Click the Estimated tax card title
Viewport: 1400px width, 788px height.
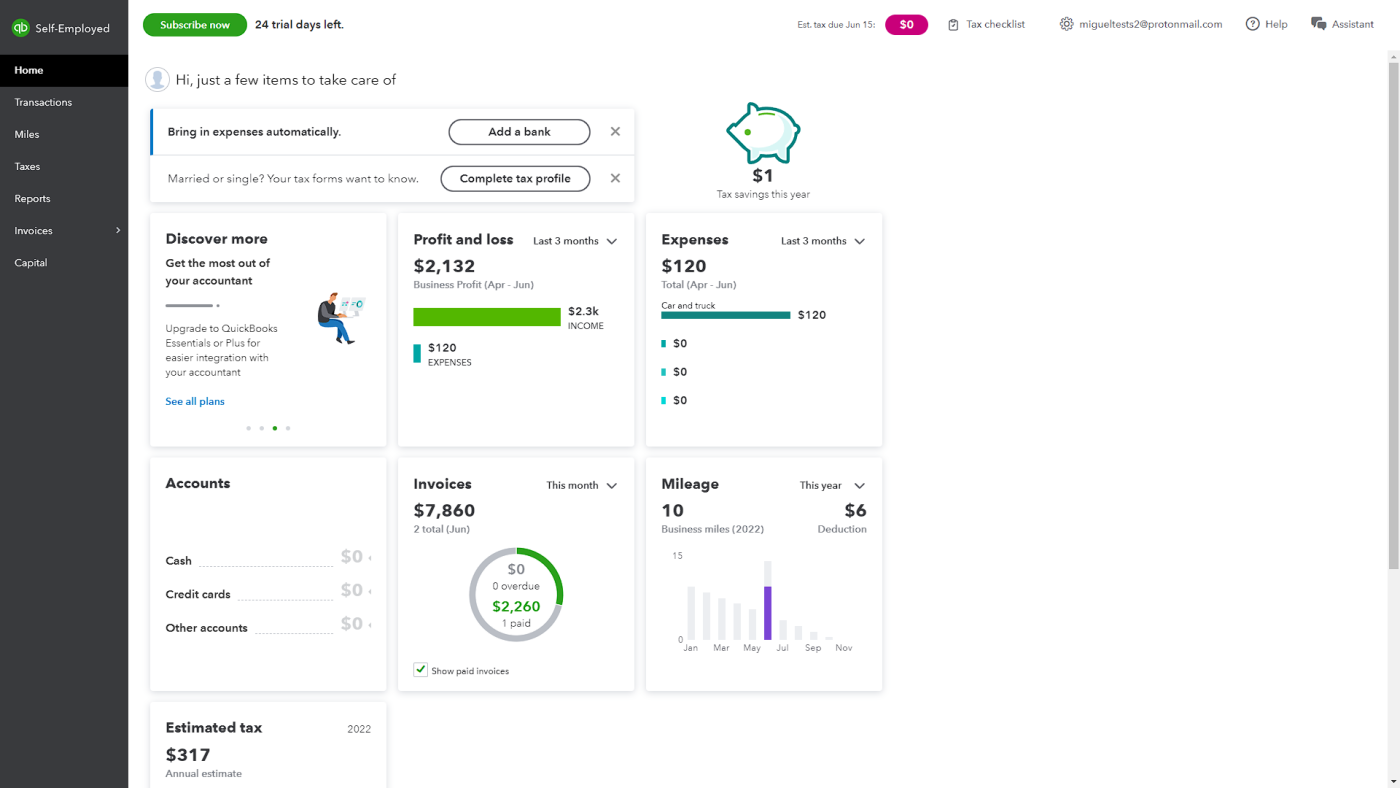(214, 727)
